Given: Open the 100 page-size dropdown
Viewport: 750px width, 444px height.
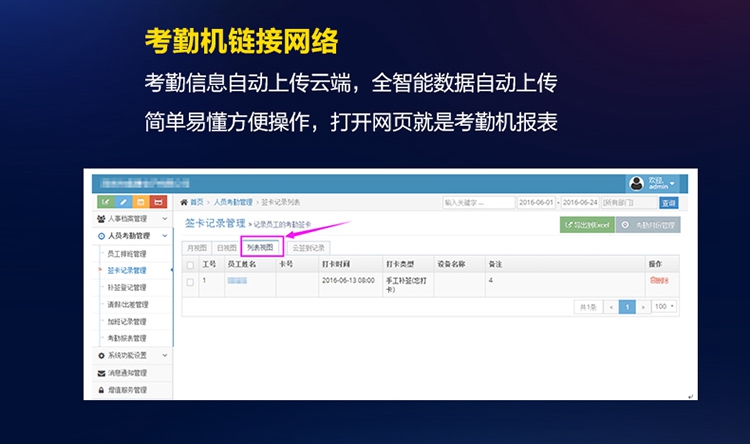Looking at the screenshot, I should click(664, 307).
